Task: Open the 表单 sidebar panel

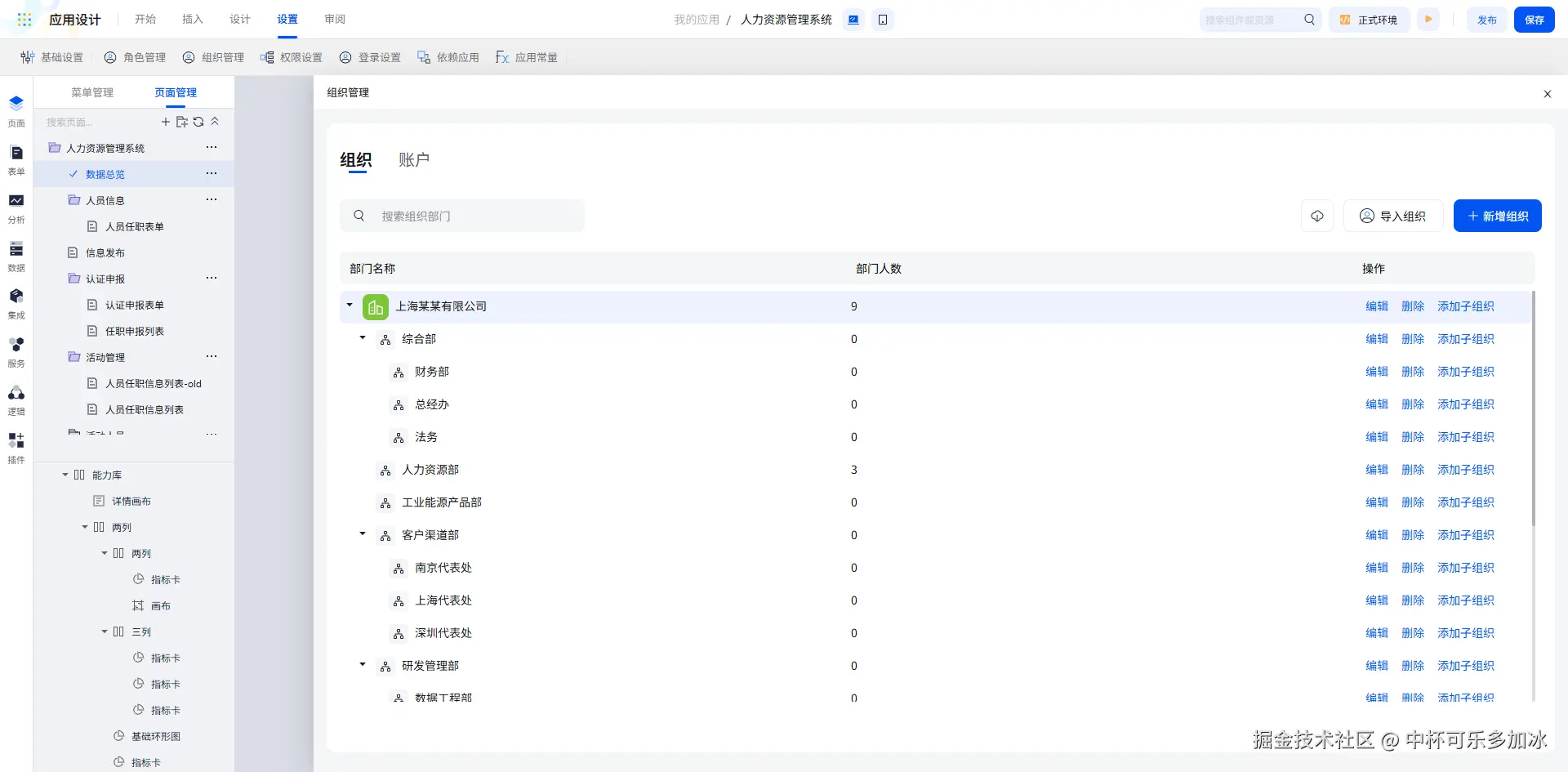Action: point(16,160)
